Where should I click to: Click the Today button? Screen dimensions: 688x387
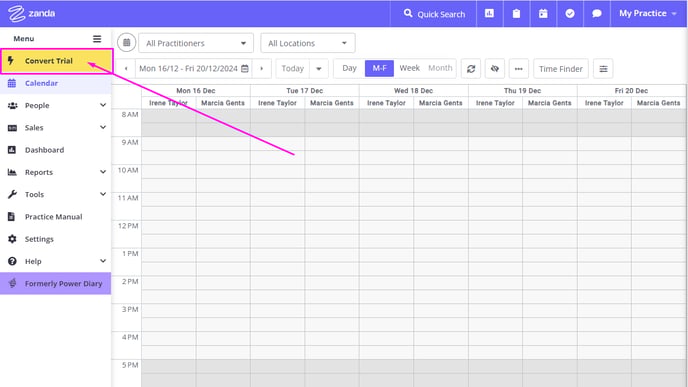(x=293, y=68)
